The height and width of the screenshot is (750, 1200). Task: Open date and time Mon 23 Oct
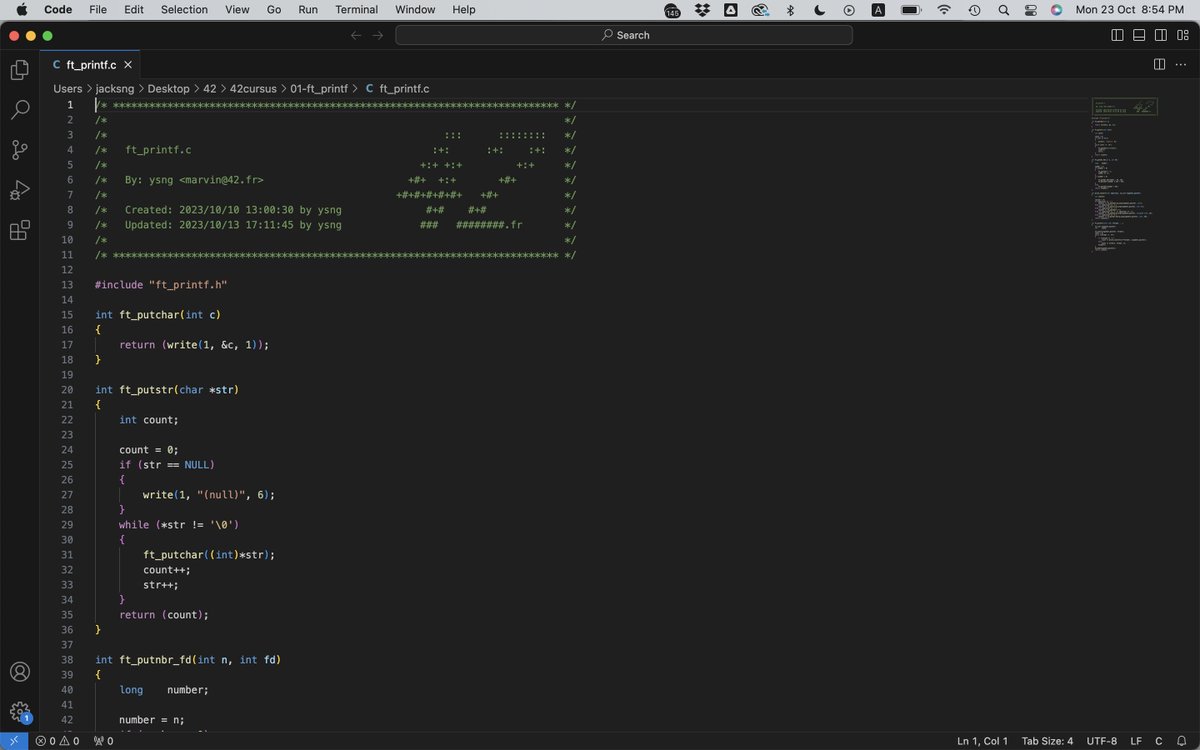(x=1130, y=9)
